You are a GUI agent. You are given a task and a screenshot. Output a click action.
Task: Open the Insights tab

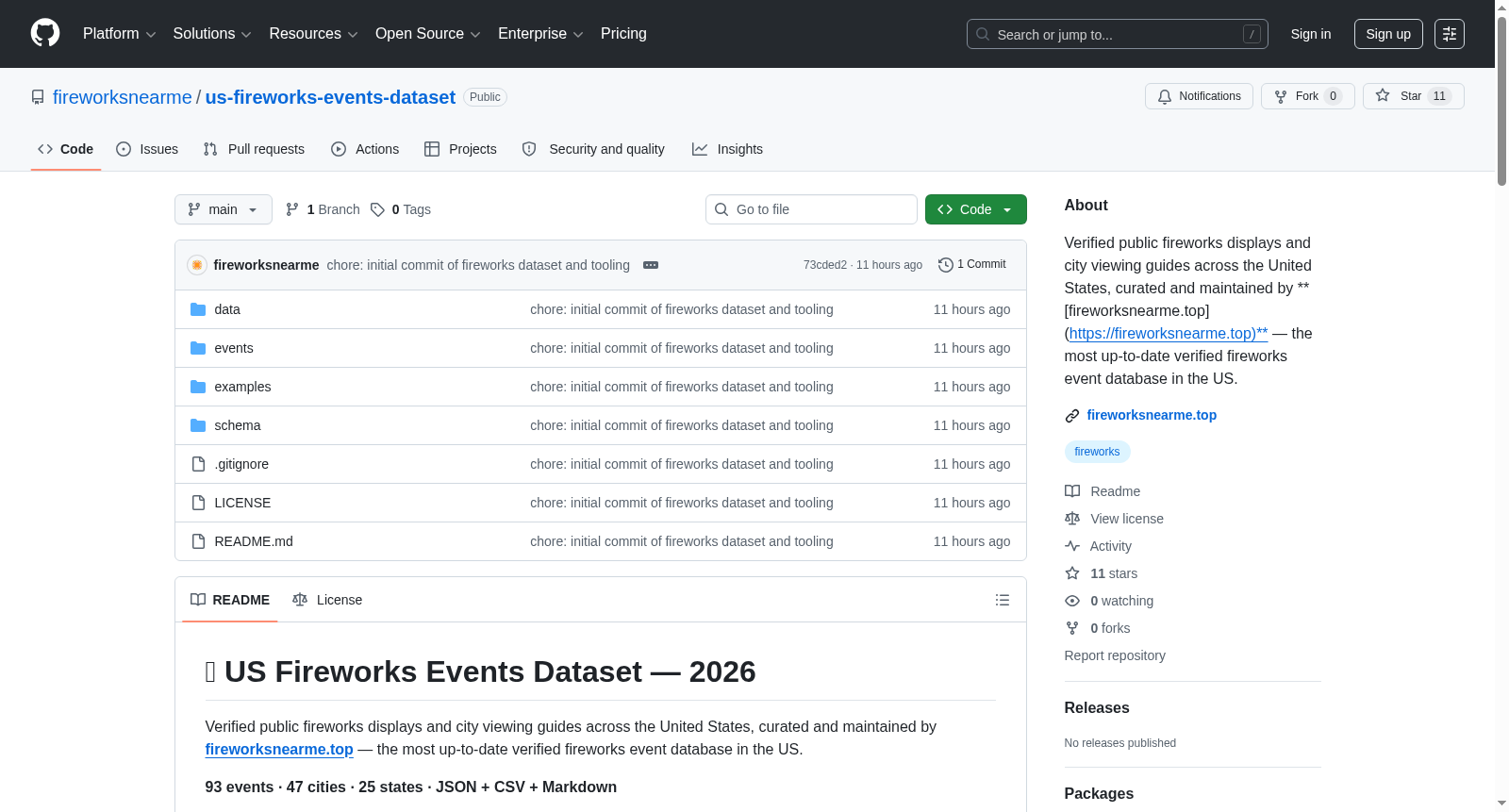click(727, 149)
